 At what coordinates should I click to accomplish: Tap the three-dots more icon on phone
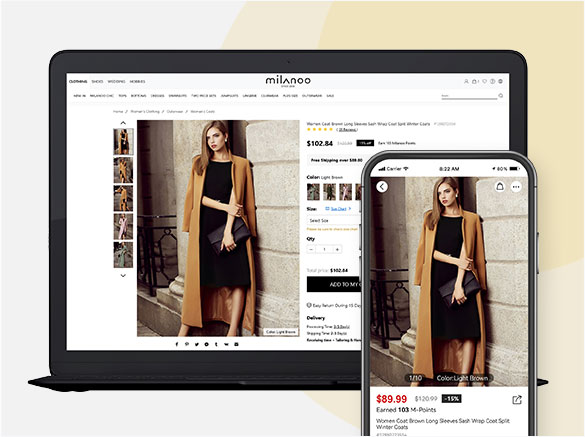coord(516,186)
